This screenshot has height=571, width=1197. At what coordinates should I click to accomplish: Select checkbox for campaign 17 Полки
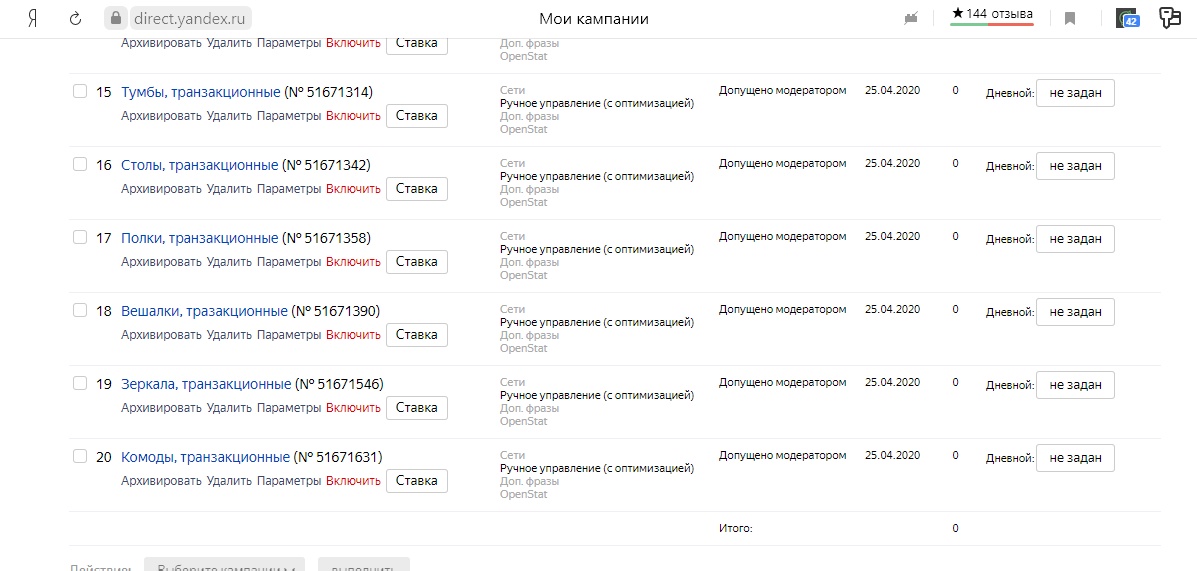80,237
